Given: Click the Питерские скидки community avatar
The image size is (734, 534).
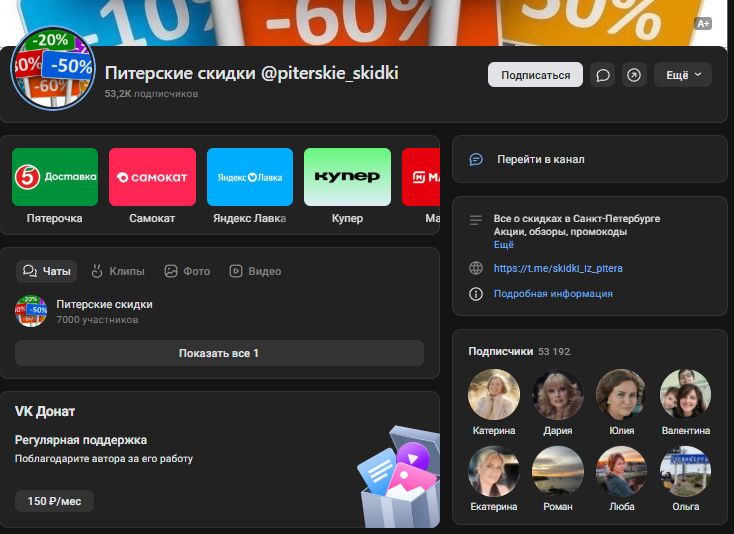Looking at the screenshot, I should pos(53,69).
